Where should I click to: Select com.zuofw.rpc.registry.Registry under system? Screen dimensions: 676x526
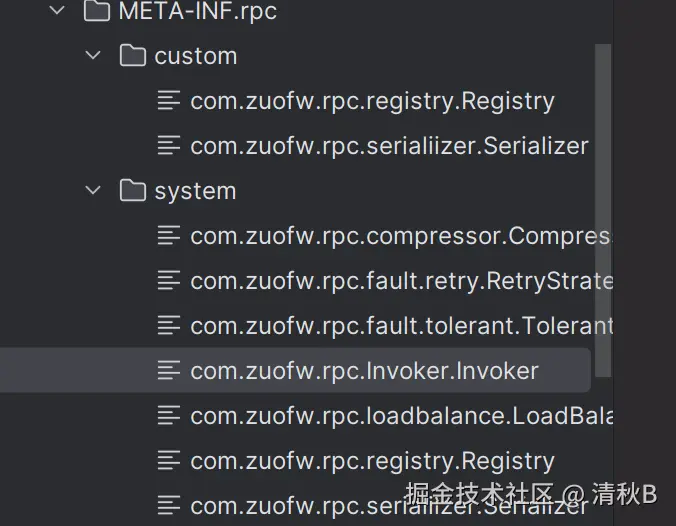[372, 460]
